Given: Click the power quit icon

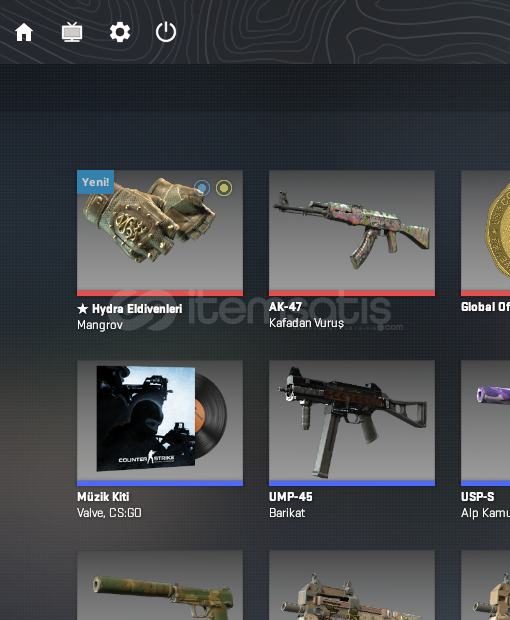Looking at the screenshot, I should pyautogui.click(x=166, y=32).
